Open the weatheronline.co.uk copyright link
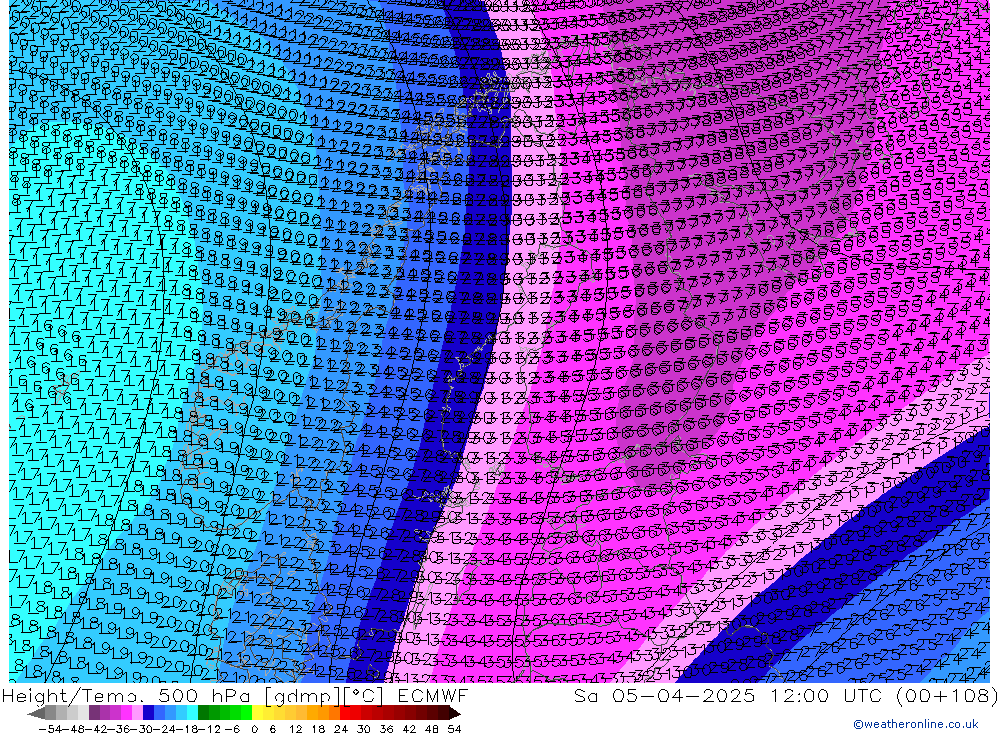 click(x=915, y=724)
